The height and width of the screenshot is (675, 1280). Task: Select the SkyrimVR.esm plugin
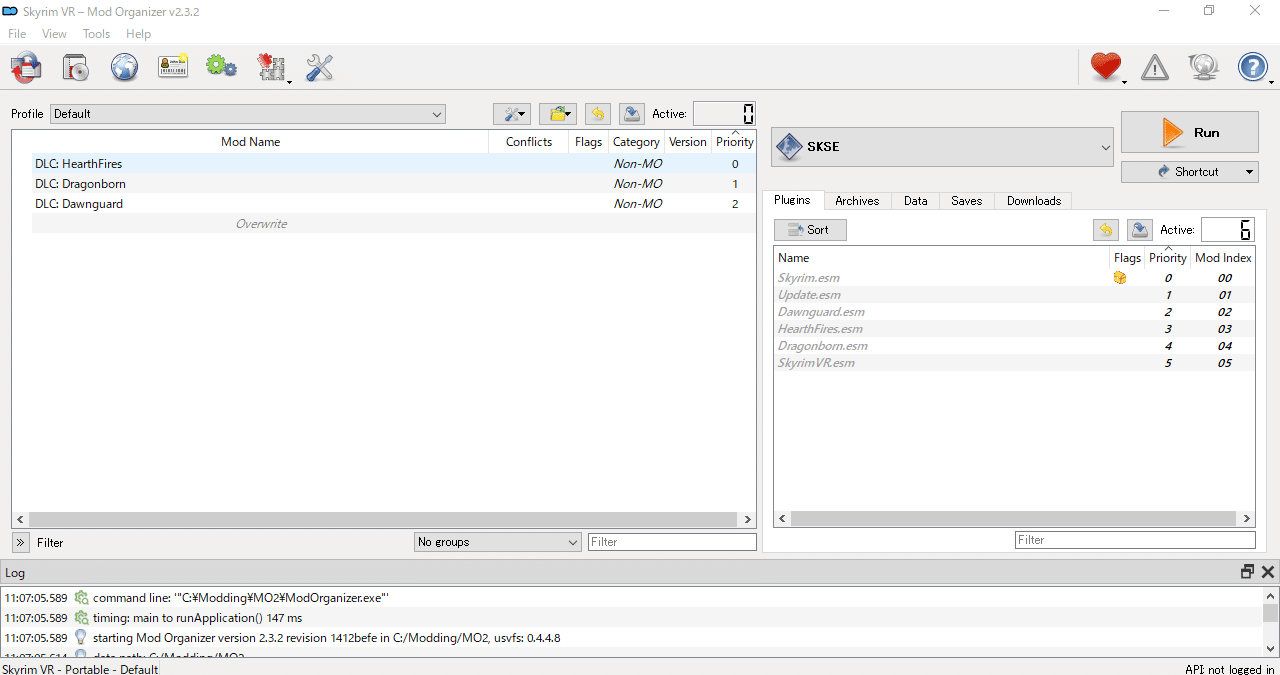click(1014, 363)
